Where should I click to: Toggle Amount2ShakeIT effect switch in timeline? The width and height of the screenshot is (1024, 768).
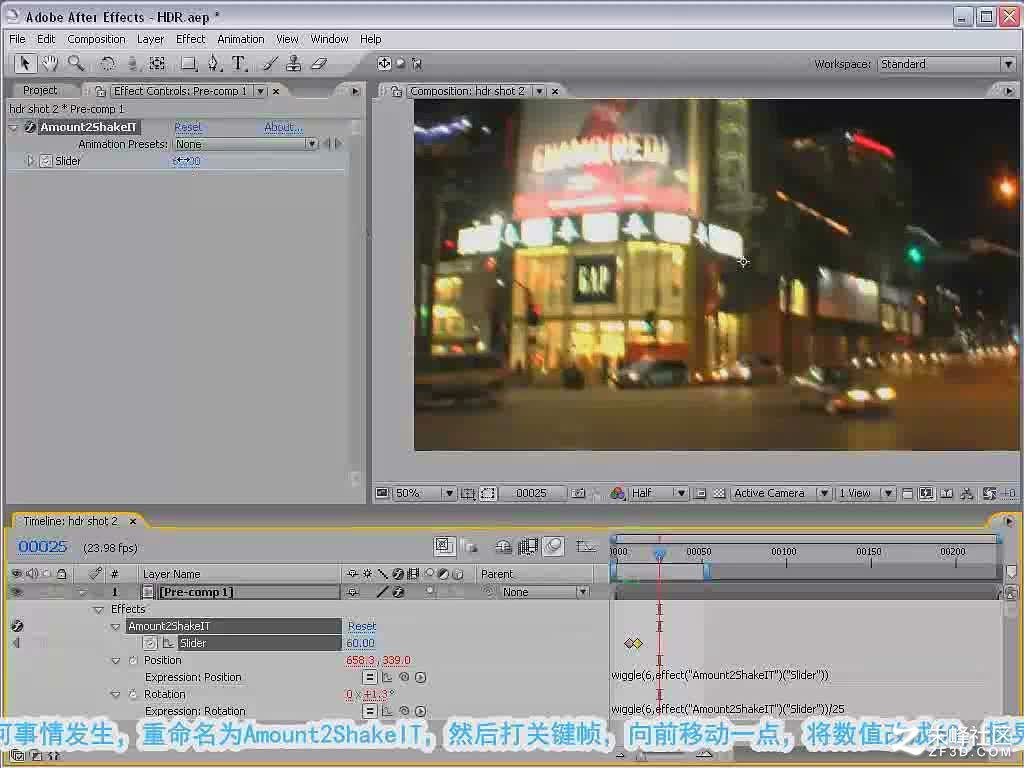click(x=17, y=626)
